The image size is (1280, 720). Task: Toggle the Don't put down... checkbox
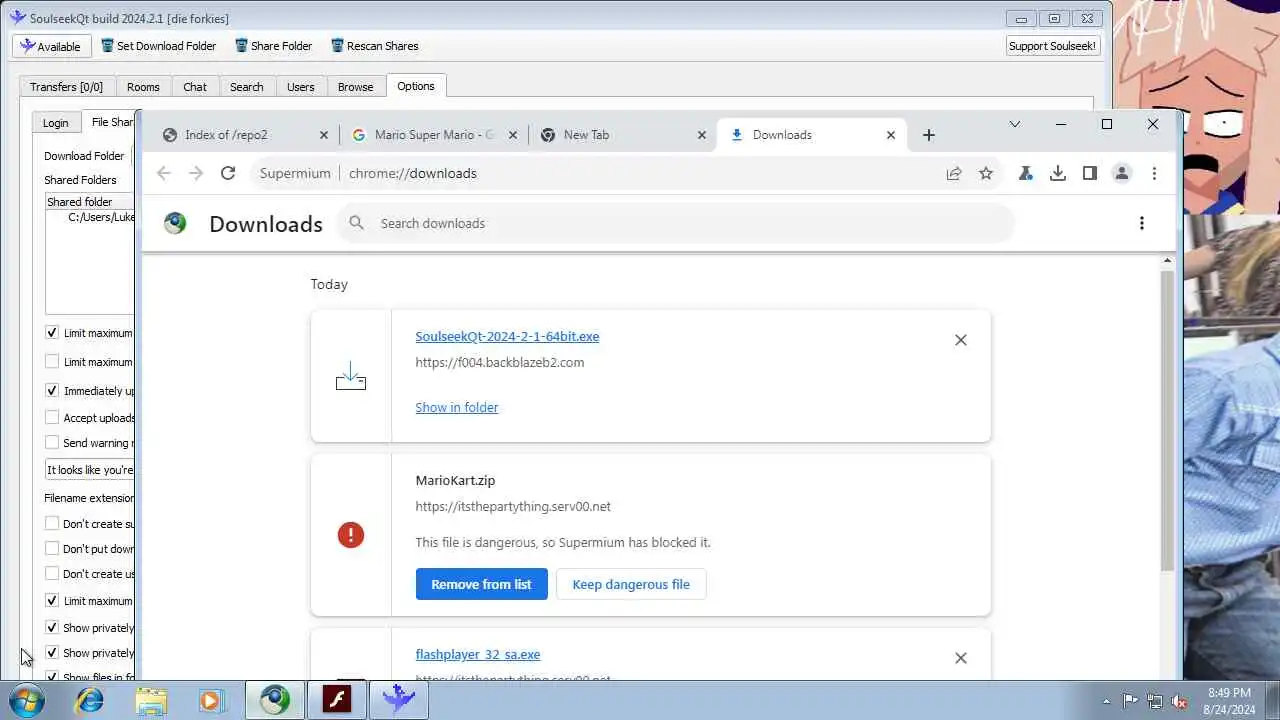(52, 548)
